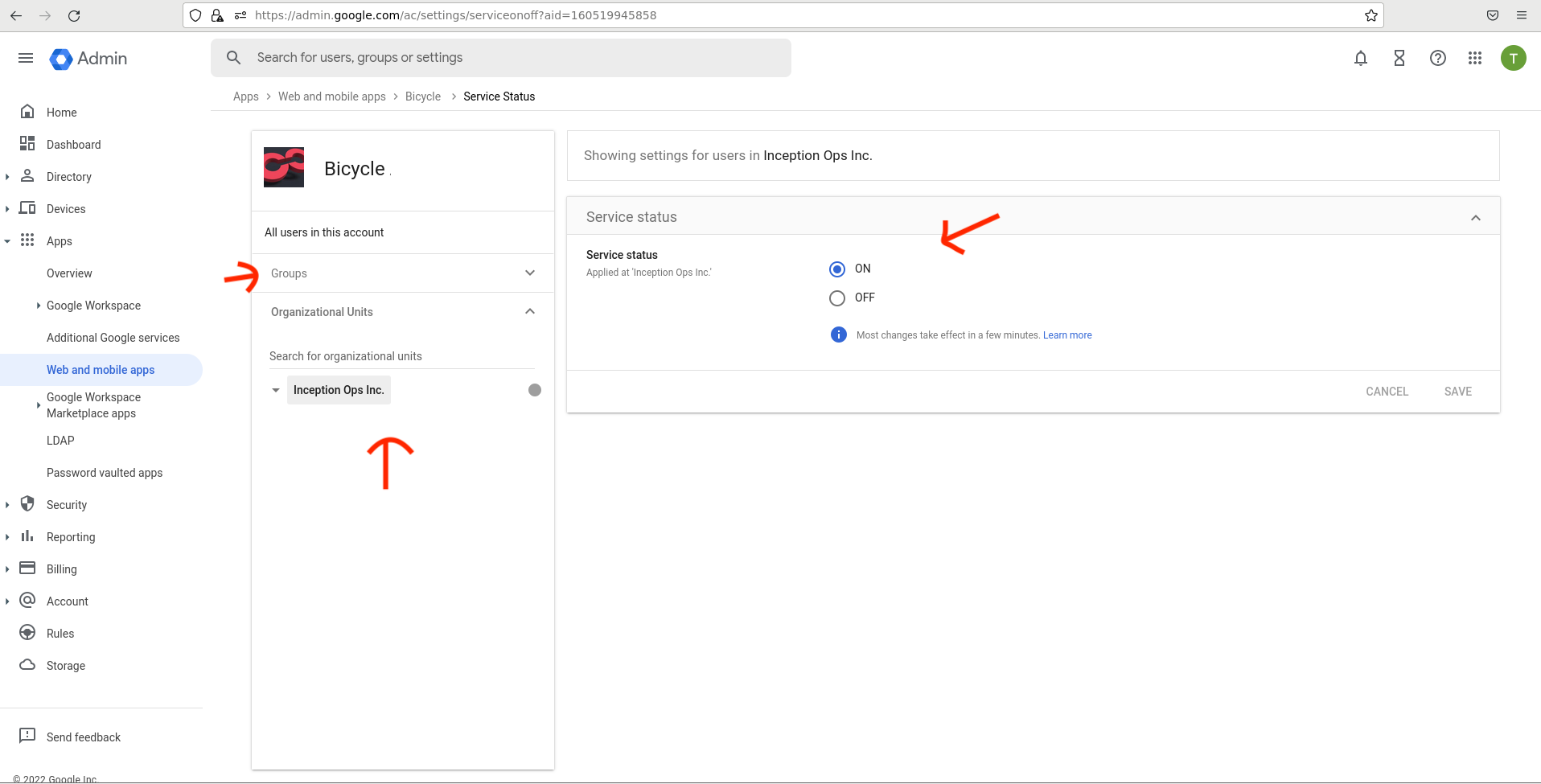1541x784 pixels.
Task: Go to Web and mobile apps breadcrumb
Action: tap(332, 96)
